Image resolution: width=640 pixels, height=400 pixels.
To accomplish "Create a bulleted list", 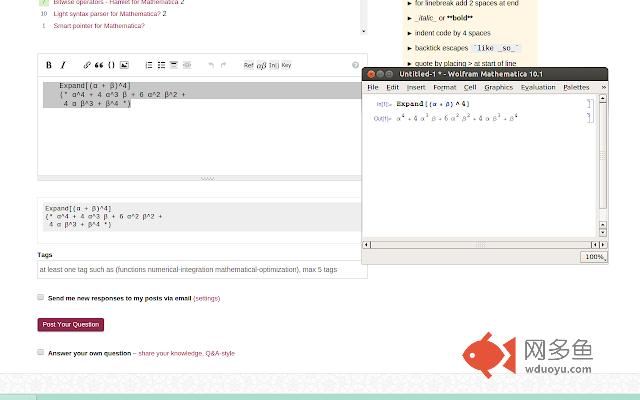I will (161, 65).
